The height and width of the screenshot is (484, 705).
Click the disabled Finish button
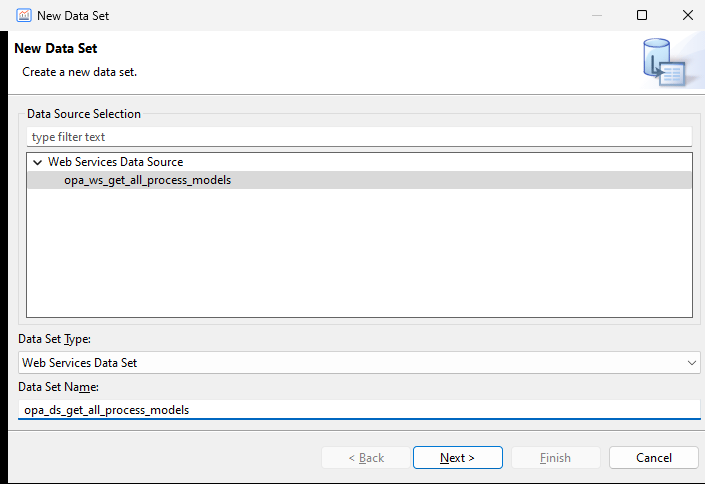click(x=556, y=457)
